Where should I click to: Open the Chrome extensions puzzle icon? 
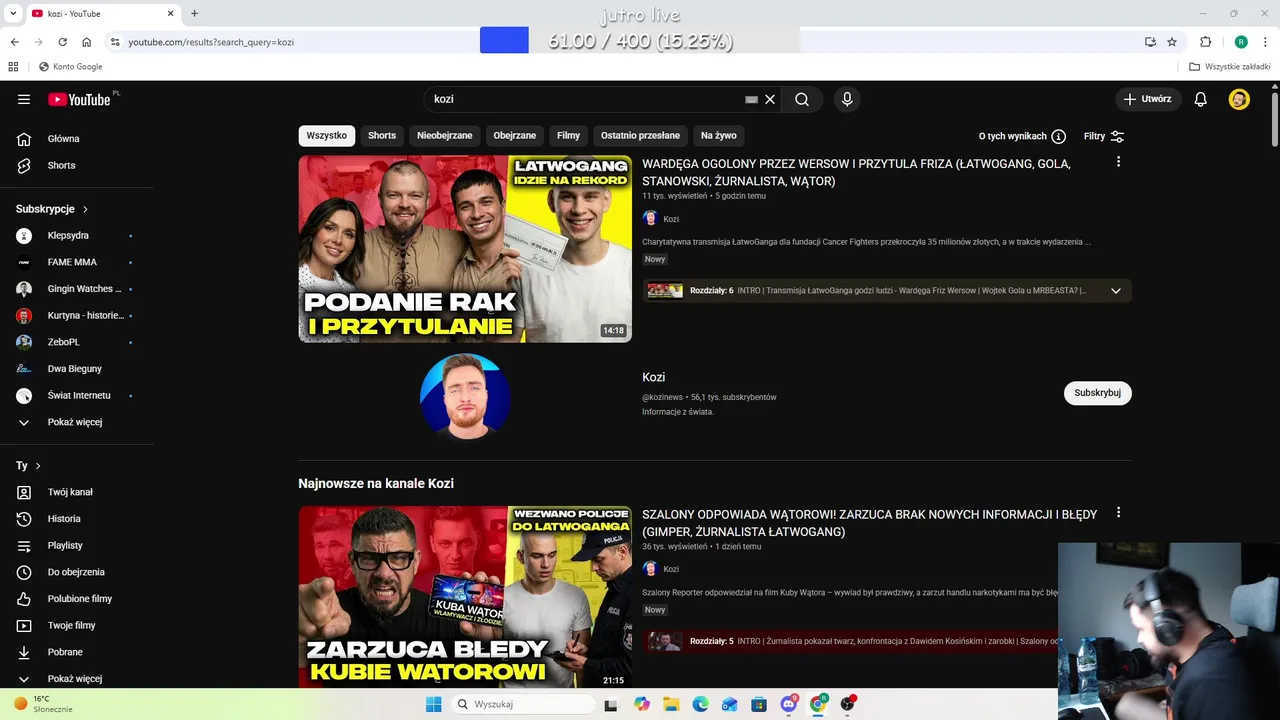1205,42
